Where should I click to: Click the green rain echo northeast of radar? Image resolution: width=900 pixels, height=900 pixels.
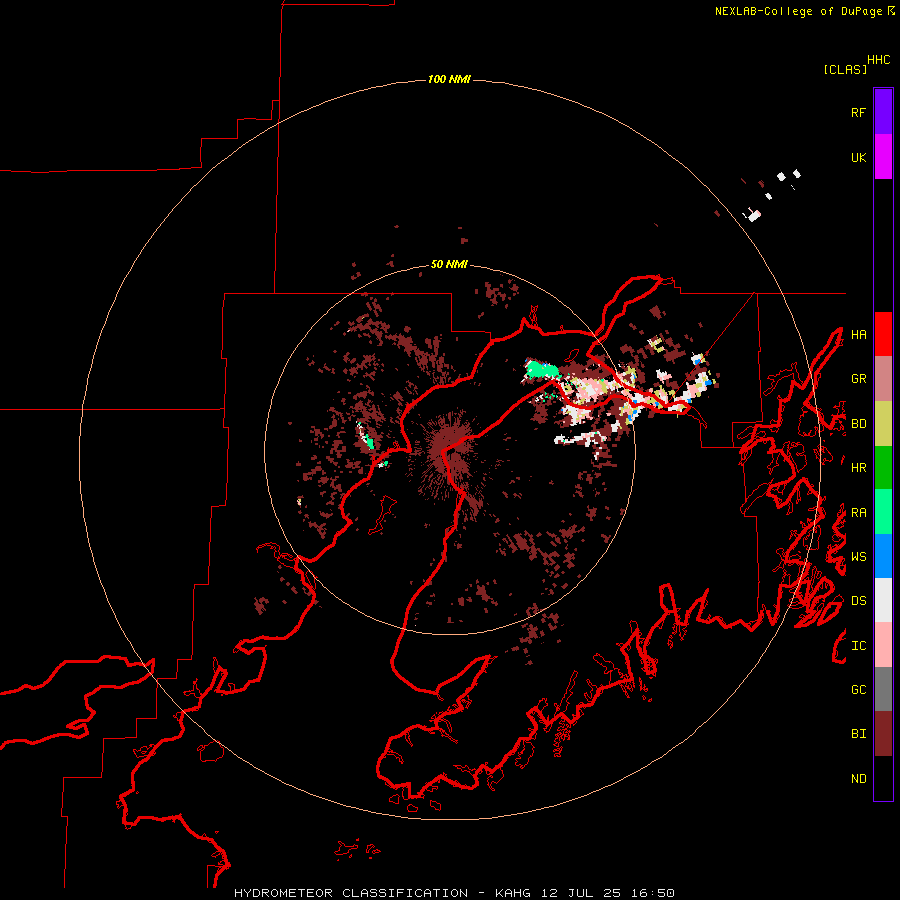pyautogui.click(x=541, y=370)
